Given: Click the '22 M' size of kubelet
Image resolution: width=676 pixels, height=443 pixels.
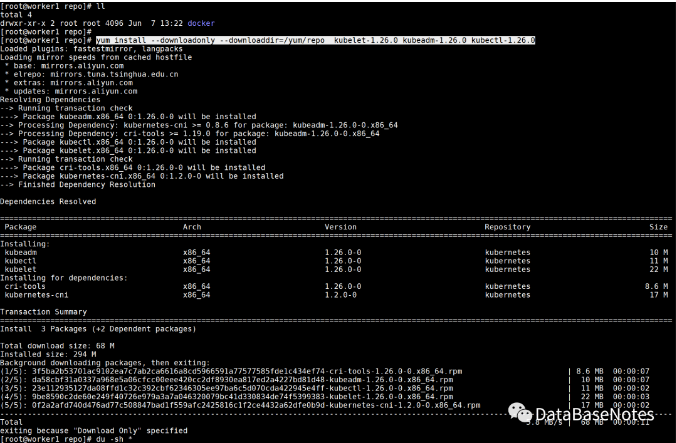Looking at the screenshot, I should click(659, 269).
